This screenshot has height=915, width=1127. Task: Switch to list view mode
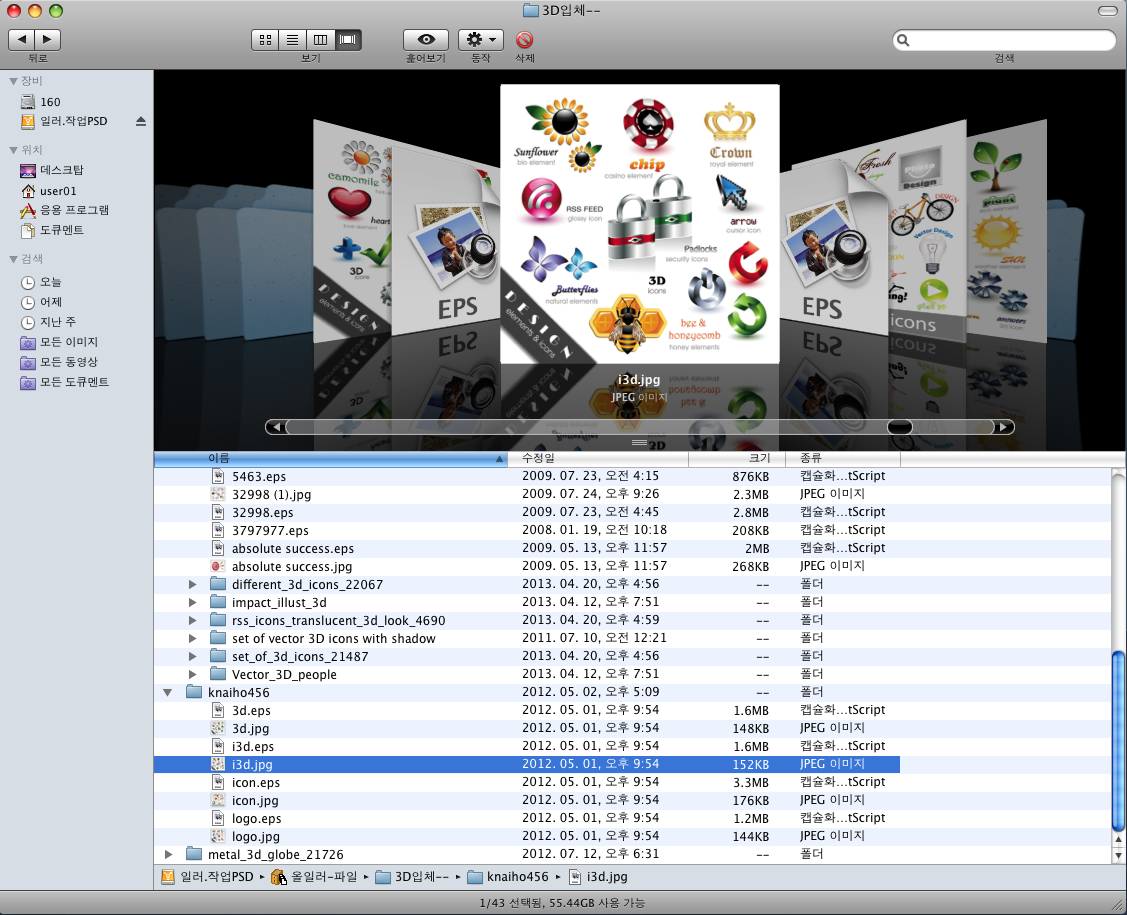[x=293, y=40]
